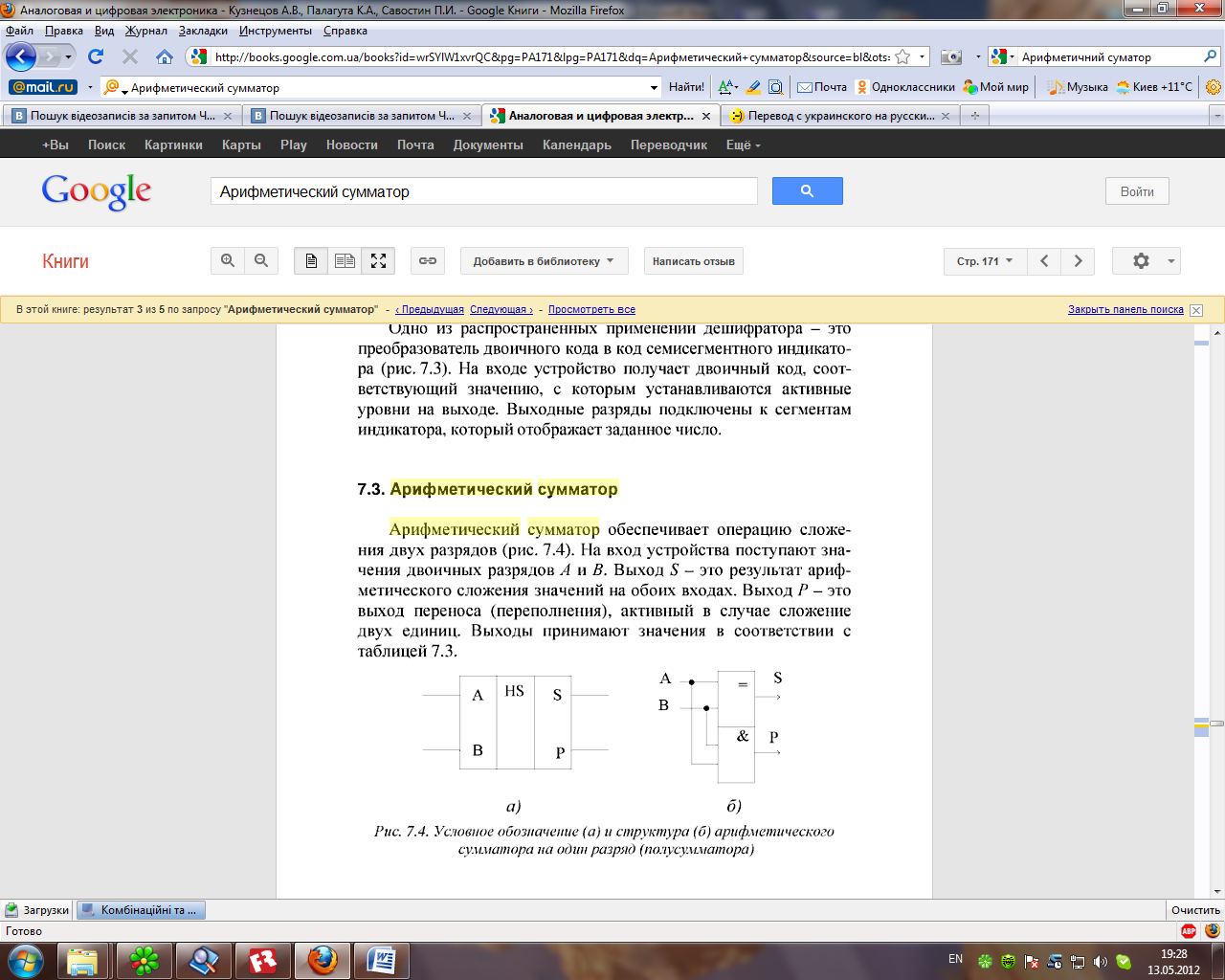Expand the Ещё menu in Google bar

[x=744, y=145]
